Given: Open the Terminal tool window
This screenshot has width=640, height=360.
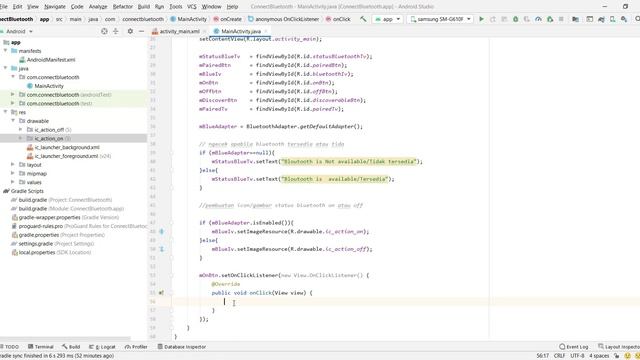Looking at the screenshot, I should click(41, 347).
